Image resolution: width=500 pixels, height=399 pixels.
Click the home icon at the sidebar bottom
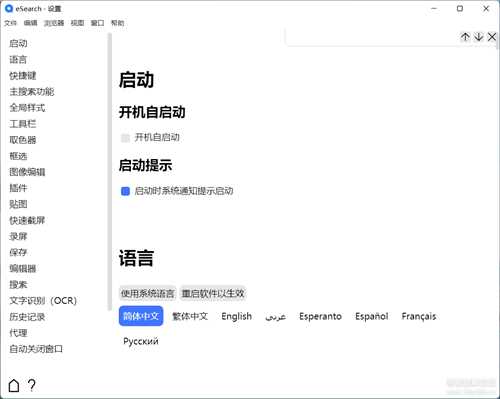(14, 385)
